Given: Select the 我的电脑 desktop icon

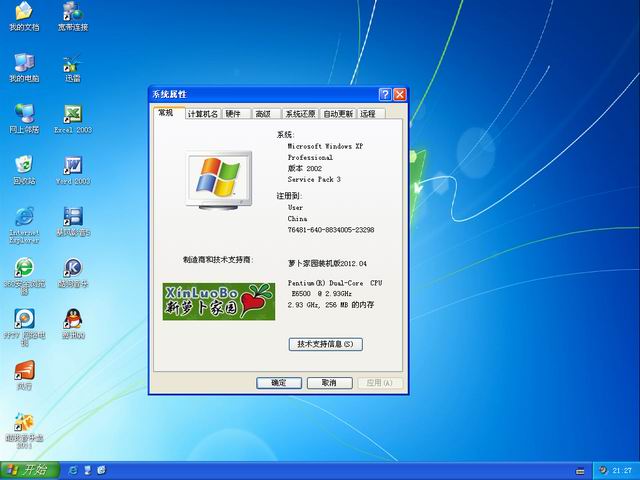Looking at the screenshot, I should pos(24,68).
